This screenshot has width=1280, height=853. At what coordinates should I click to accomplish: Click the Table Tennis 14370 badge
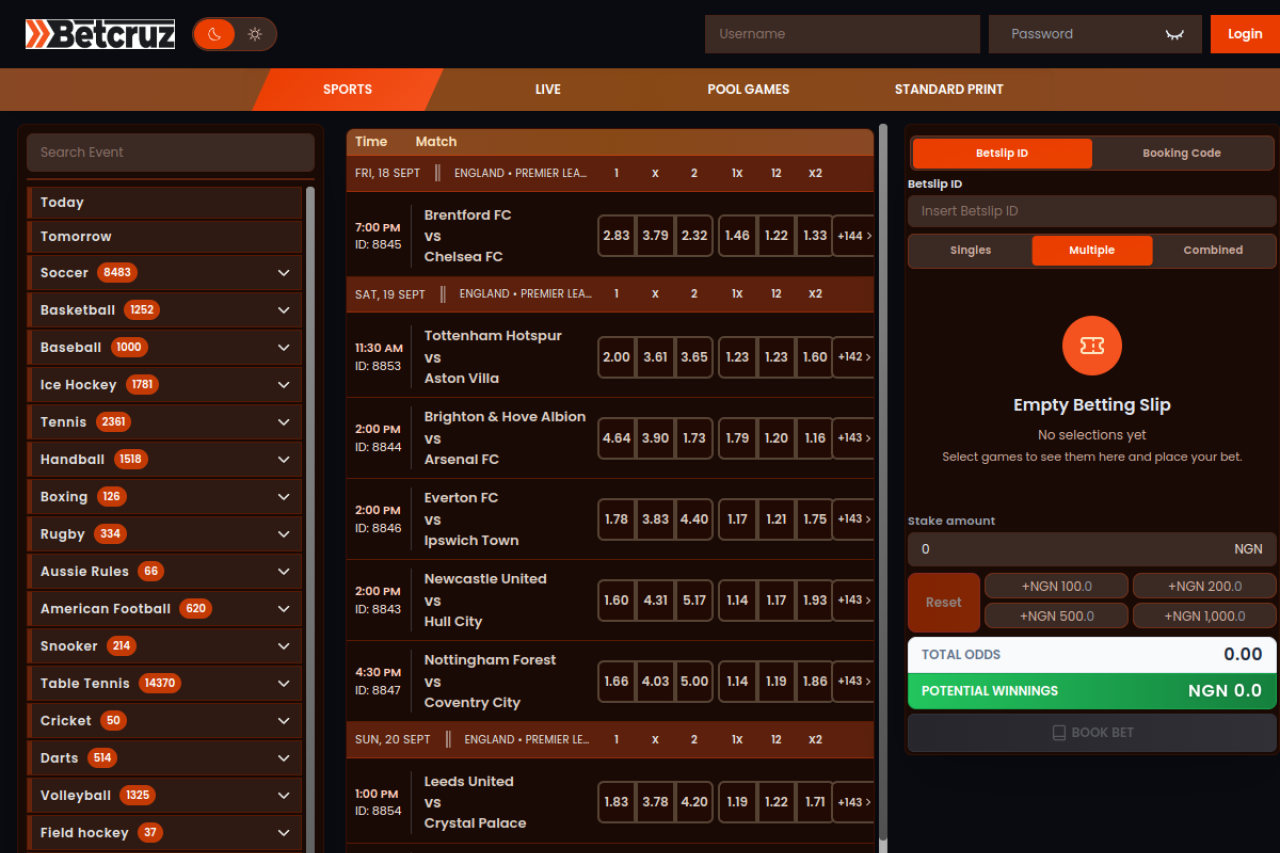click(x=160, y=683)
